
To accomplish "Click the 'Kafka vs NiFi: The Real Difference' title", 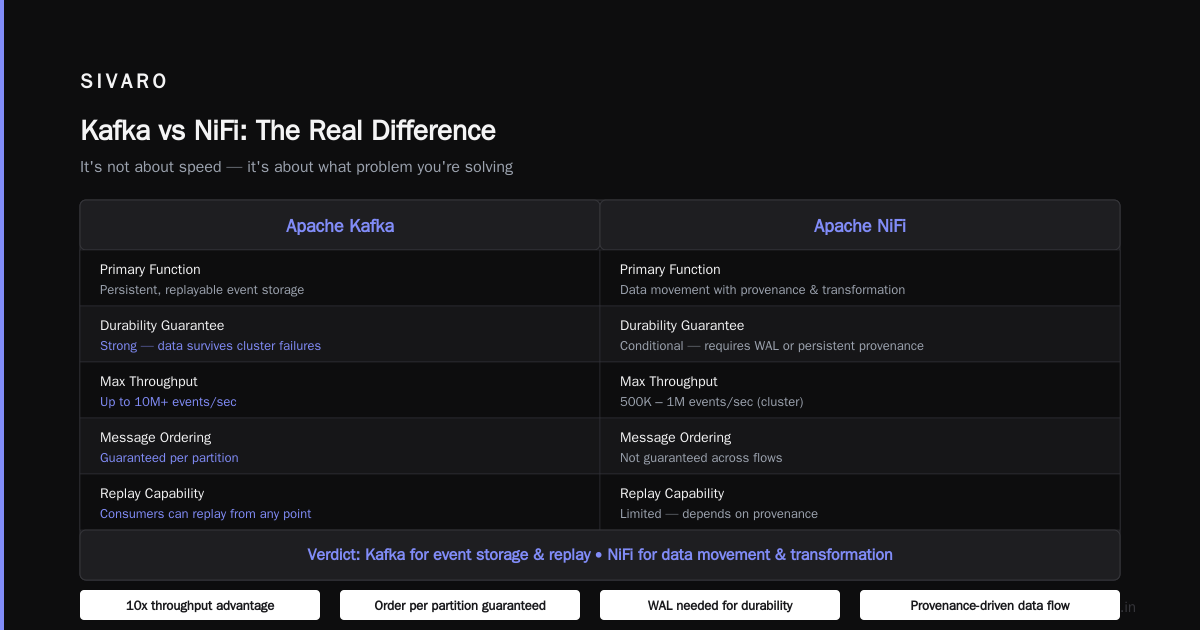I will [x=288, y=130].
